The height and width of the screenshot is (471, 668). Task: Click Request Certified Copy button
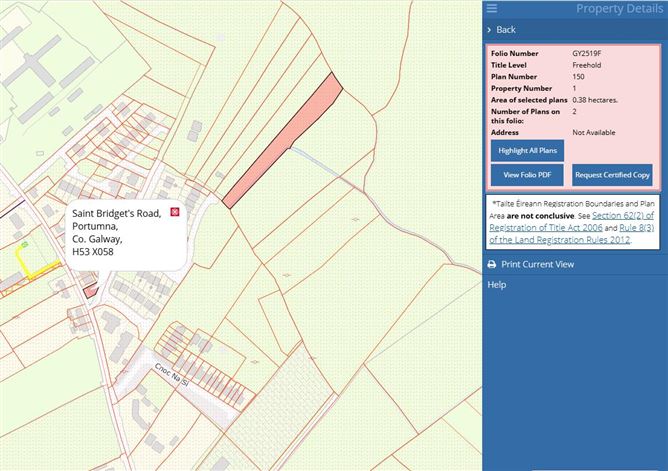(x=612, y=175)
